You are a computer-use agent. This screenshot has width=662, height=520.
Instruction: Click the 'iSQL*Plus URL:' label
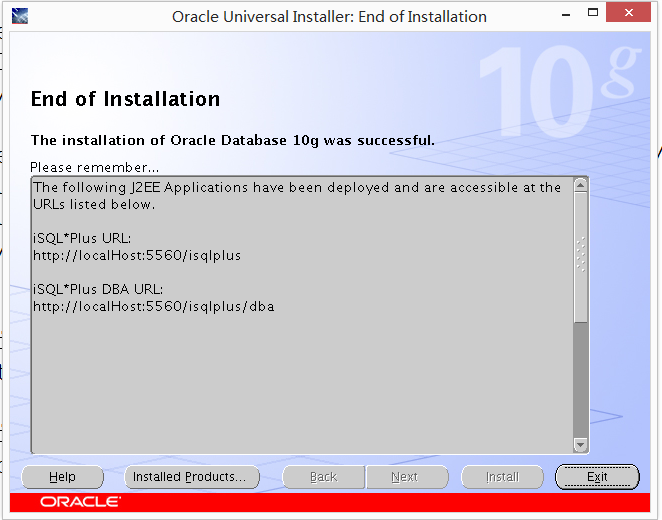(x=82, y=238)
